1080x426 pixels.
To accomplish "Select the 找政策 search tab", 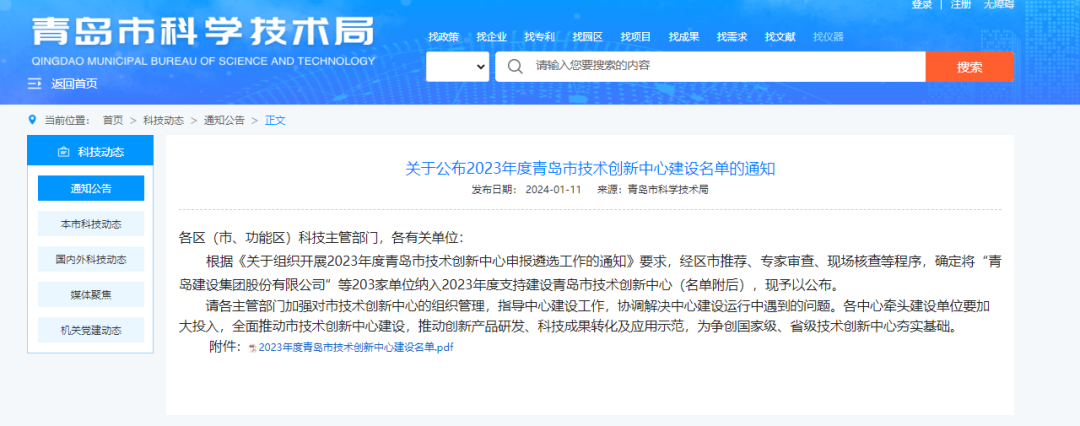I will pos(443,37).
